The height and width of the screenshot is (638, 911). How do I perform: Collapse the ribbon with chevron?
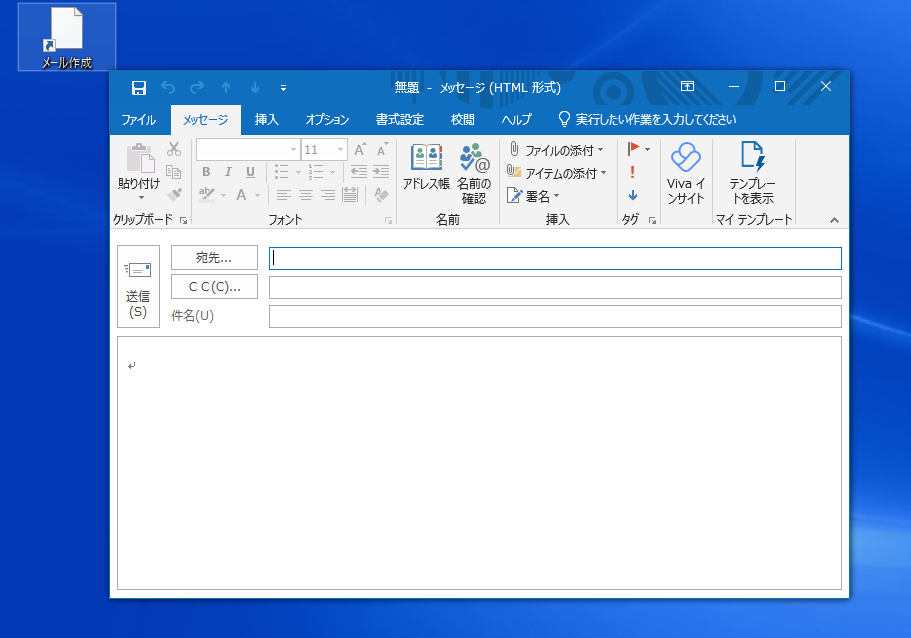[834, 220]
